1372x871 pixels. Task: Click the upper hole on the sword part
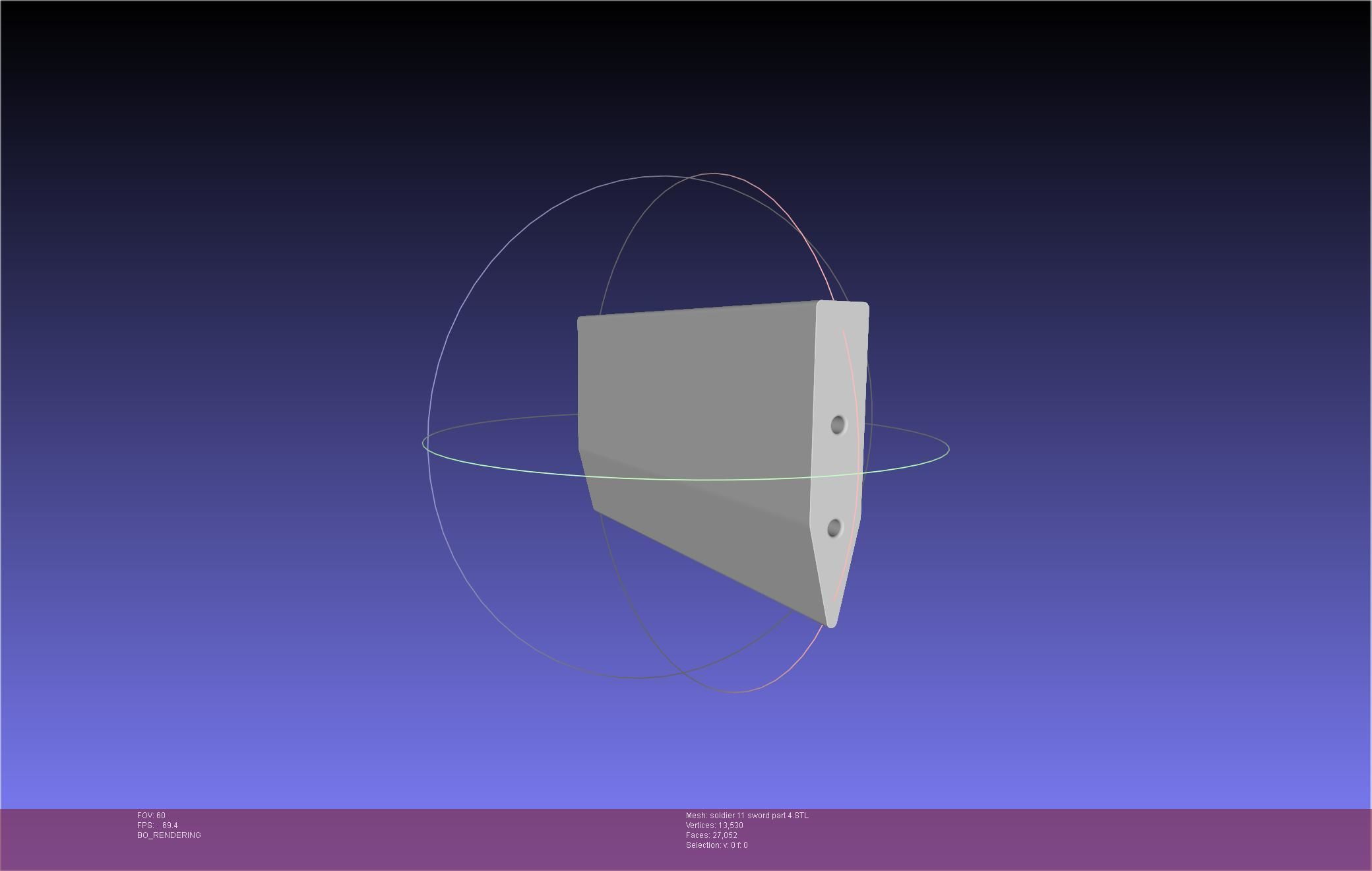(x=838, y=425)
